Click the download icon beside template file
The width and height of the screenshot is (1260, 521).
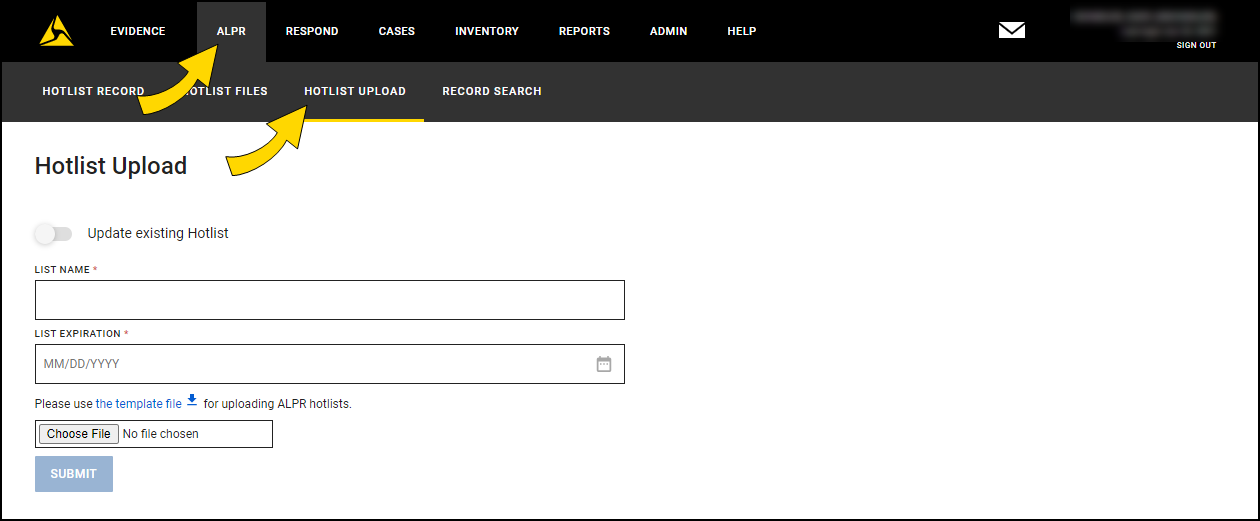192,402
